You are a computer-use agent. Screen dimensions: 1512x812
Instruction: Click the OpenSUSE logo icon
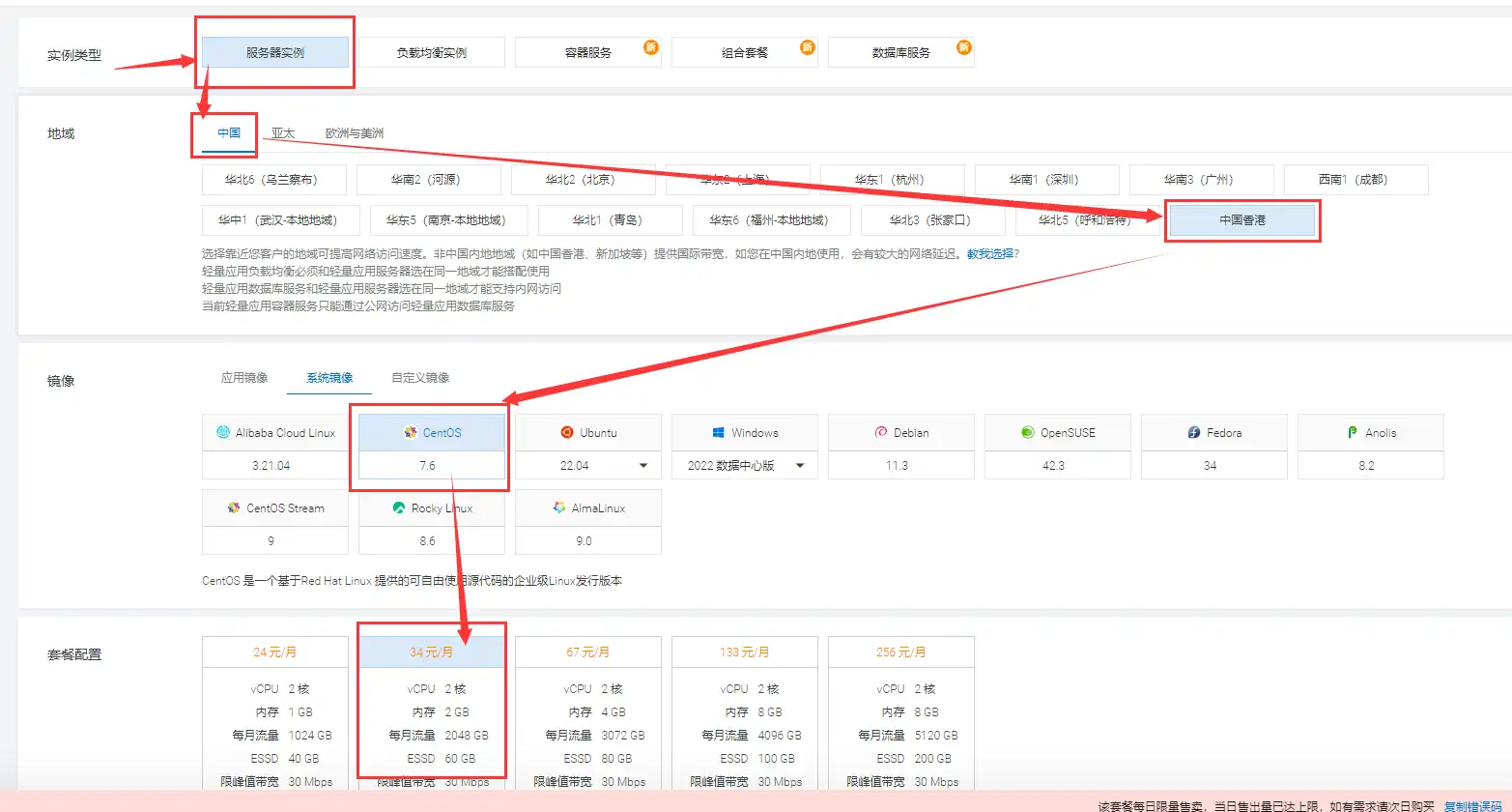[1028, 432]
